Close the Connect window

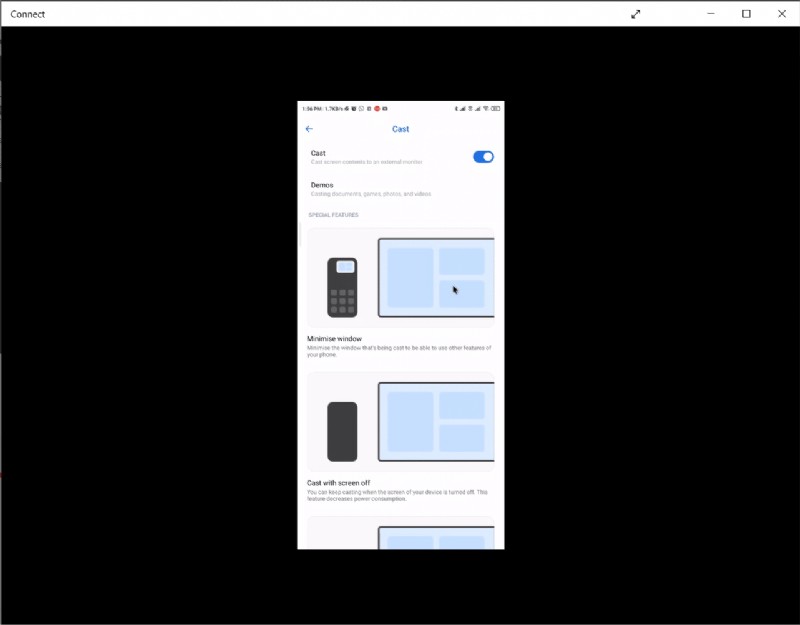click(782, 14)
